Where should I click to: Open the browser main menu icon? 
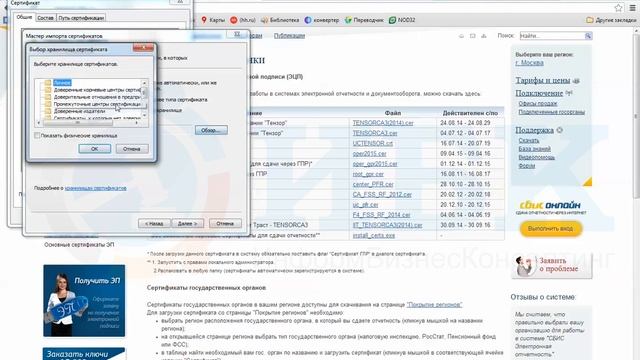click(632, 8)
